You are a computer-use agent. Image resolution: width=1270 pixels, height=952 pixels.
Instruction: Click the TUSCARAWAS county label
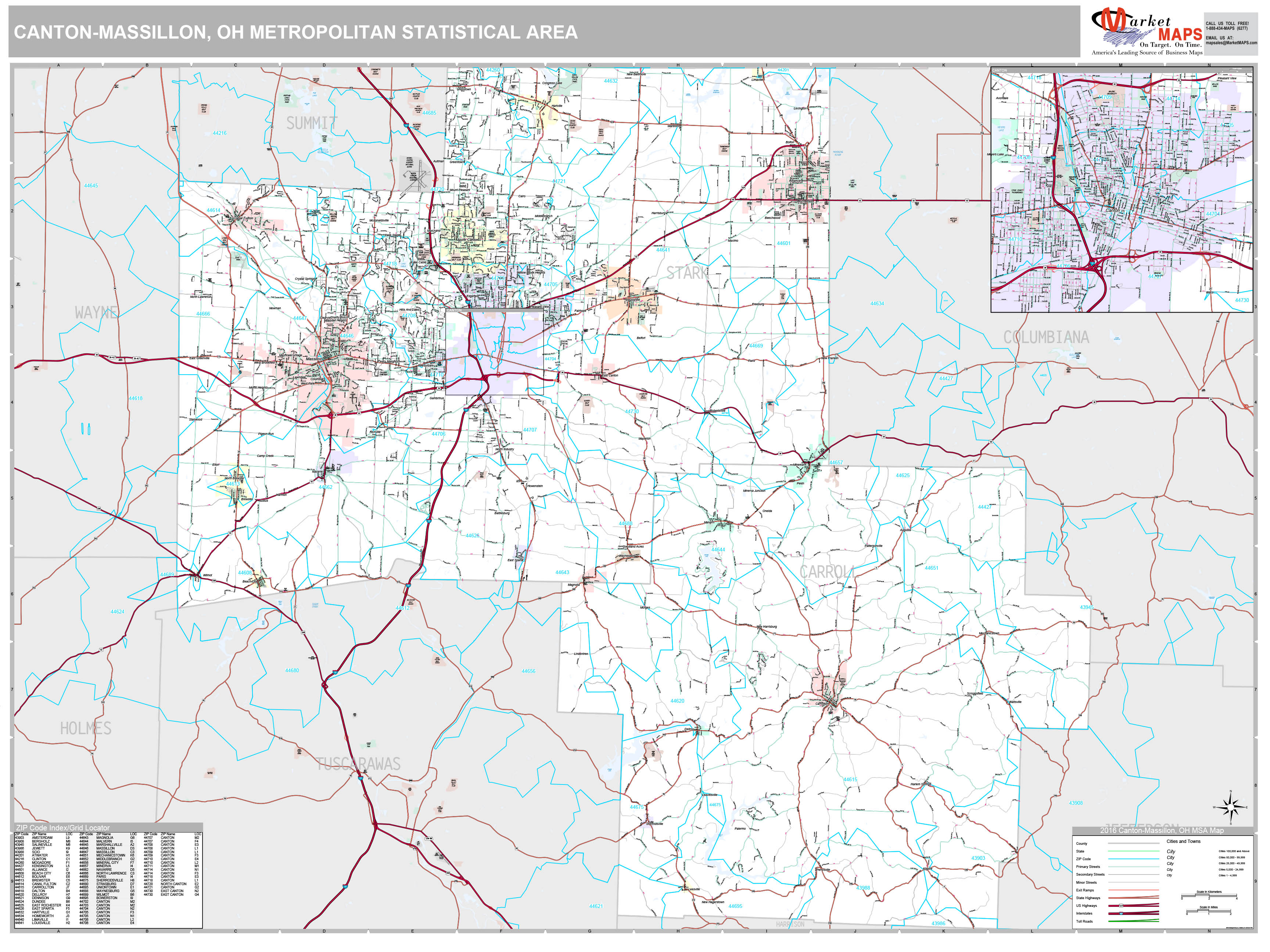tap(358, 764)
